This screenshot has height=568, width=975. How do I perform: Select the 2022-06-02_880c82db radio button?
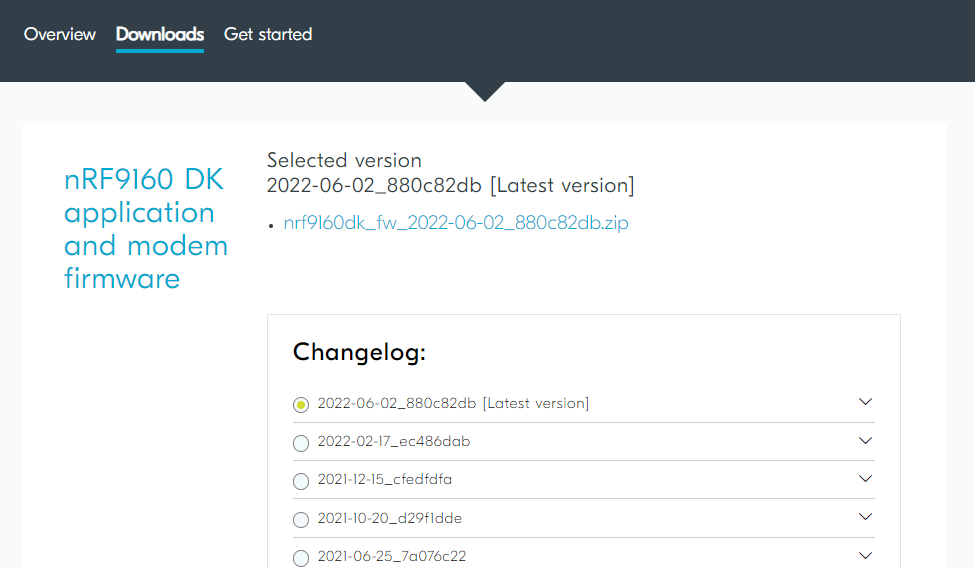pyautogui.click(x=301, y=405)
